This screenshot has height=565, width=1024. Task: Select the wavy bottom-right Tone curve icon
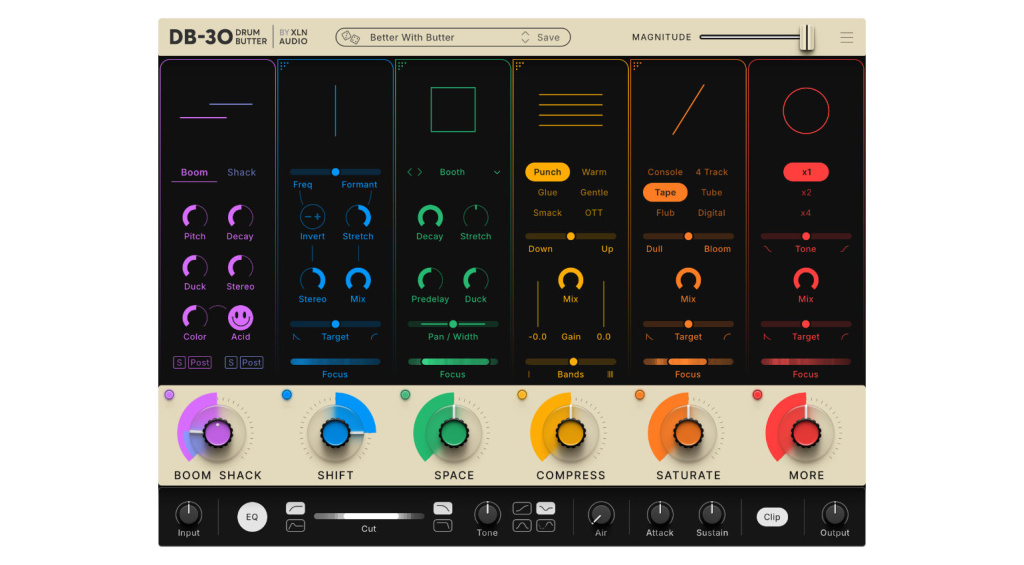click(545, 525)
